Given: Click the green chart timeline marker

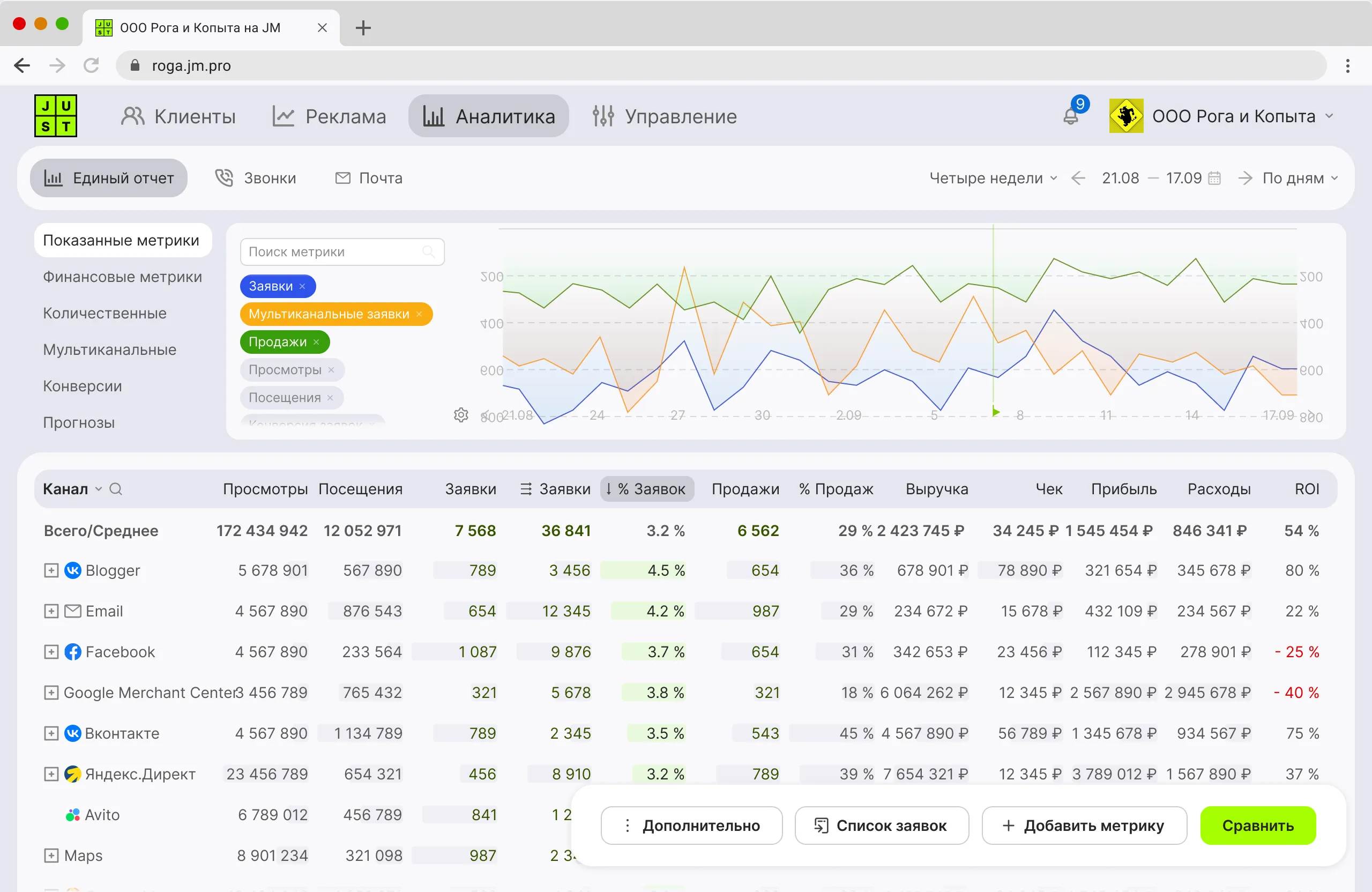Looking at the screenshot, I should pos(996,412).
